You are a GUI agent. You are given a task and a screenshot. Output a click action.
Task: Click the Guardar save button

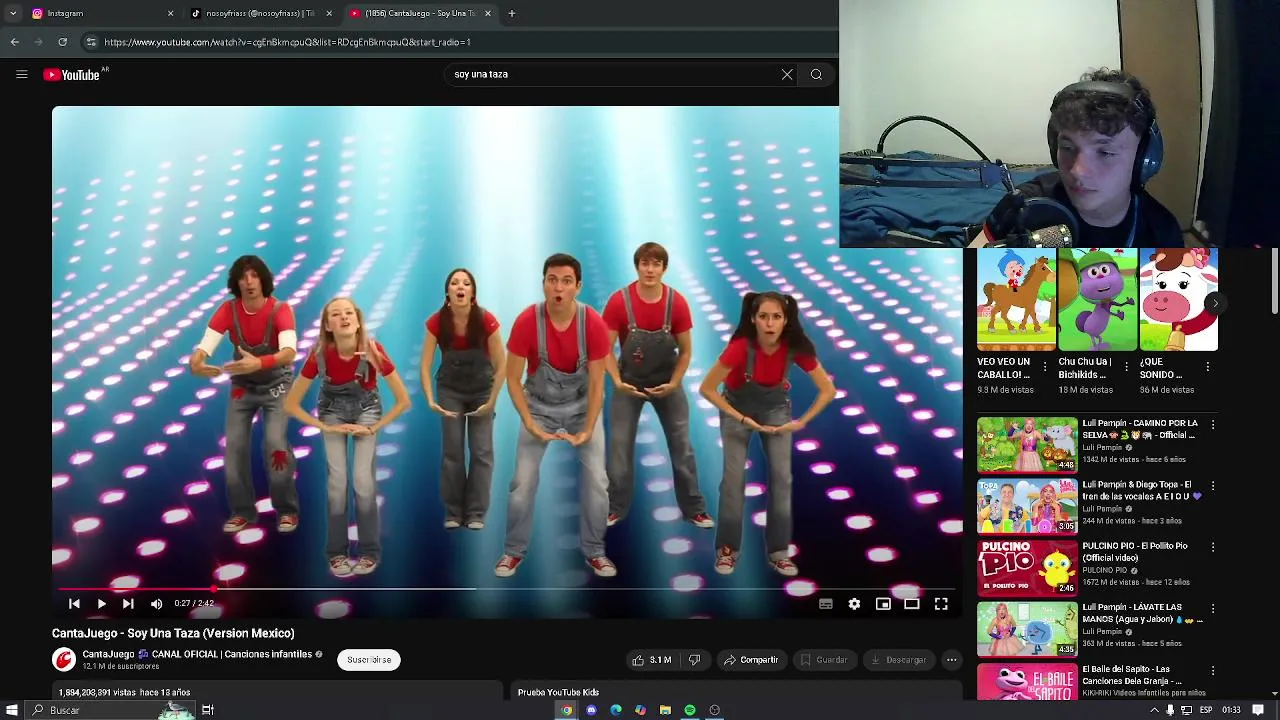pos(824,660)
